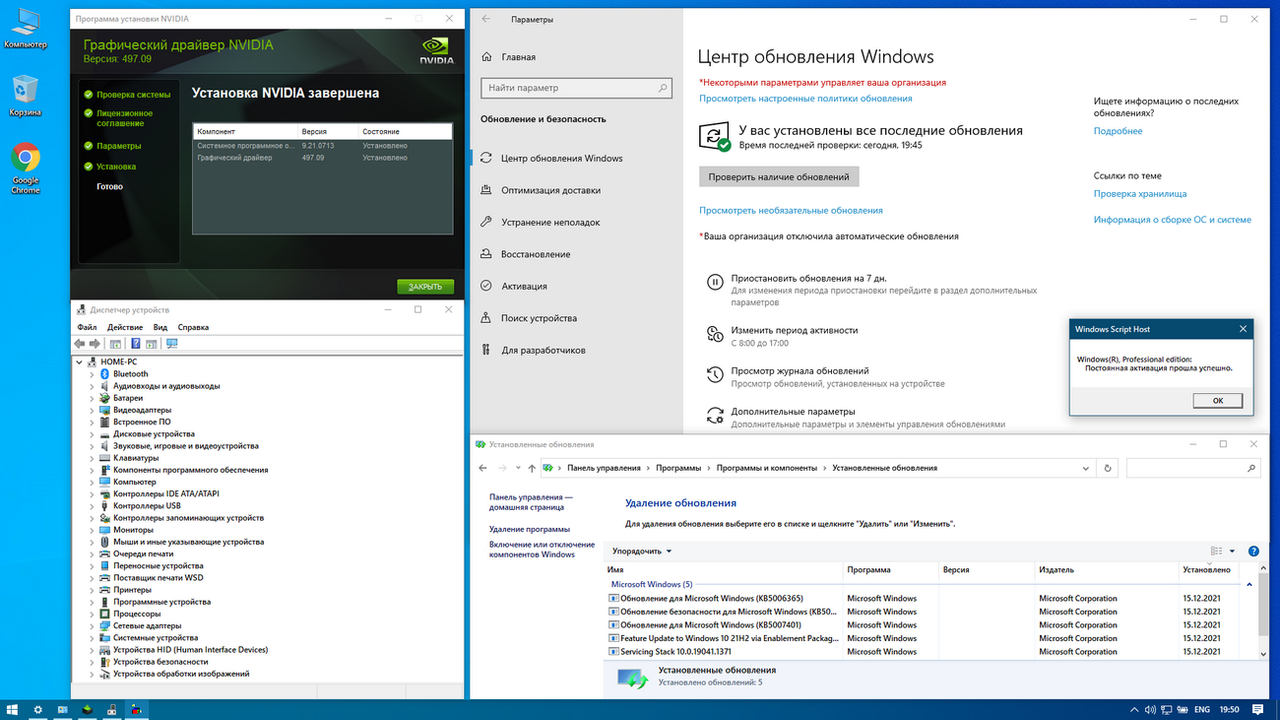
Task: Select Активация in Settings sidebar
Action: (524, 286)
